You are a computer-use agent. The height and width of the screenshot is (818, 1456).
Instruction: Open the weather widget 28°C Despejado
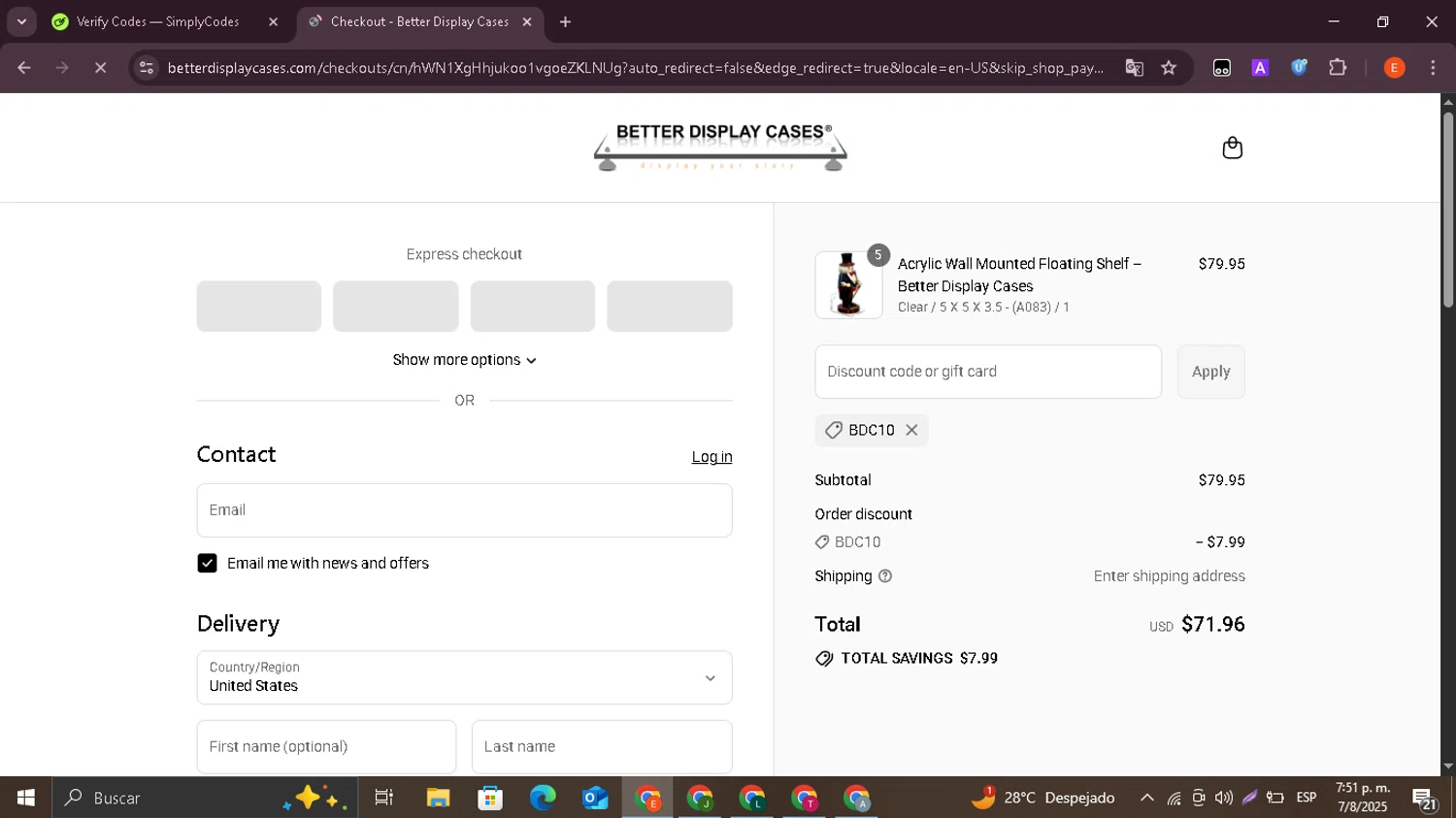tap(1043, 798)
